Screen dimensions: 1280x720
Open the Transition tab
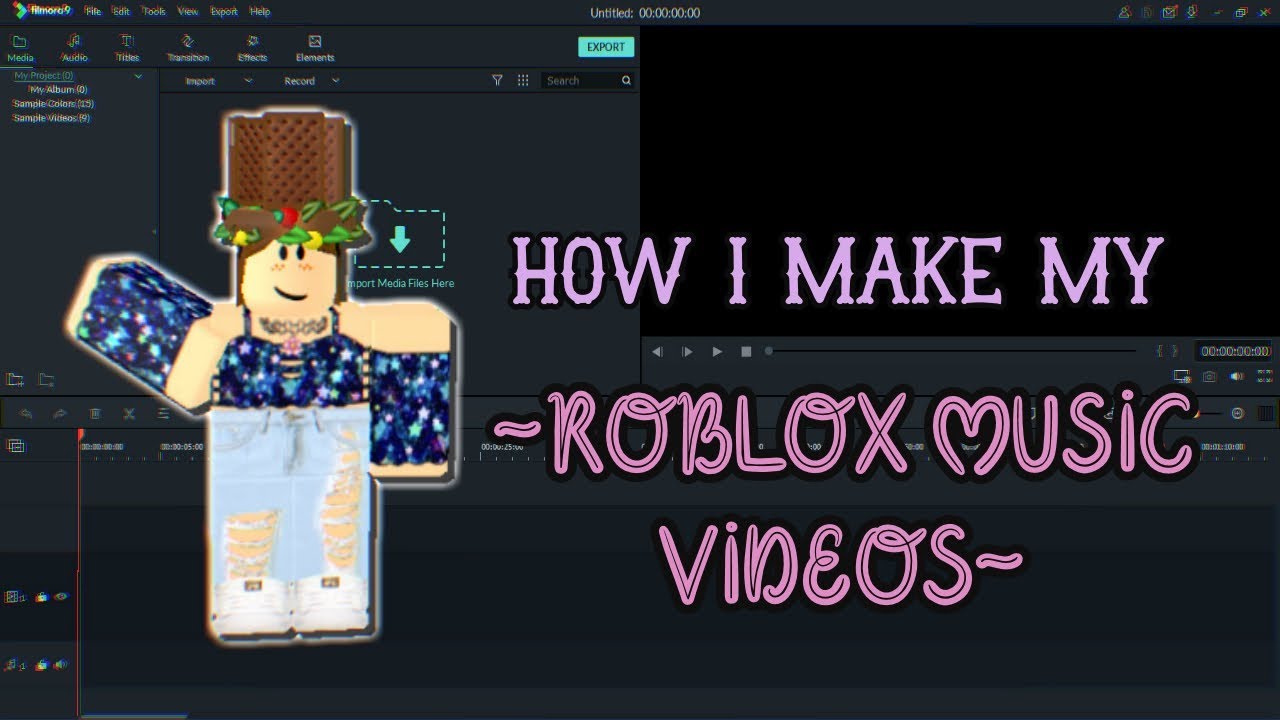[188, 48]
